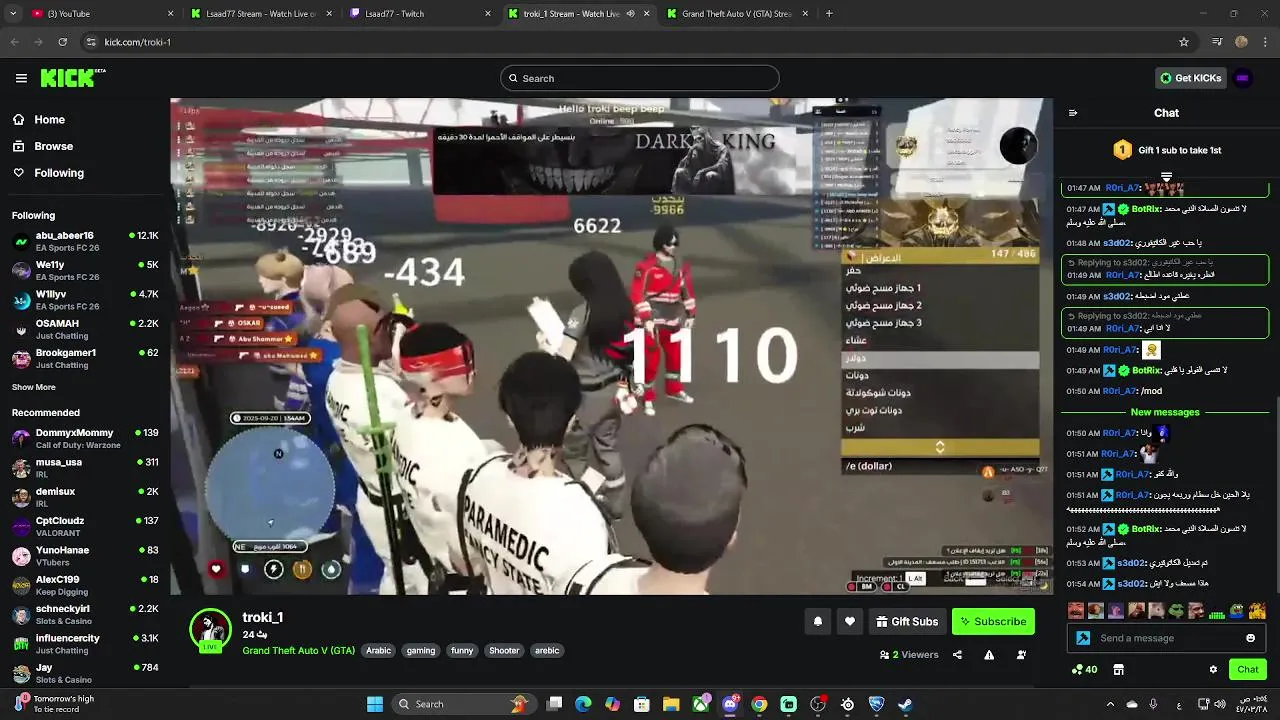1280x720 pixels.
Task: Open the Kick hamburger menu
Action: [21, 78]
